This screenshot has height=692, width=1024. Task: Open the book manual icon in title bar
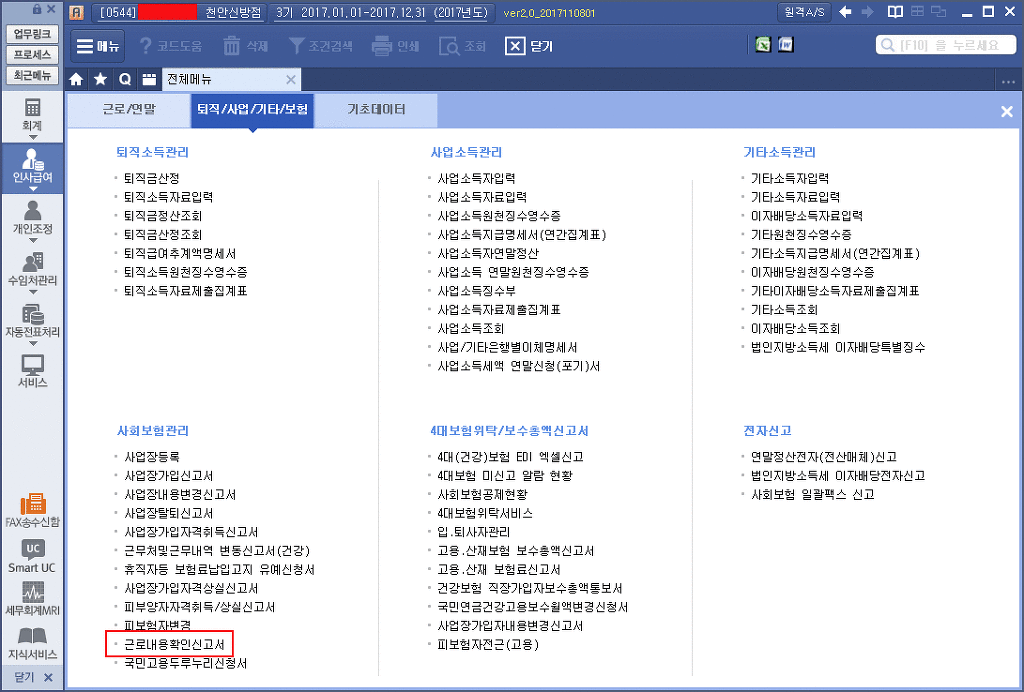click(x=895, y=12)
